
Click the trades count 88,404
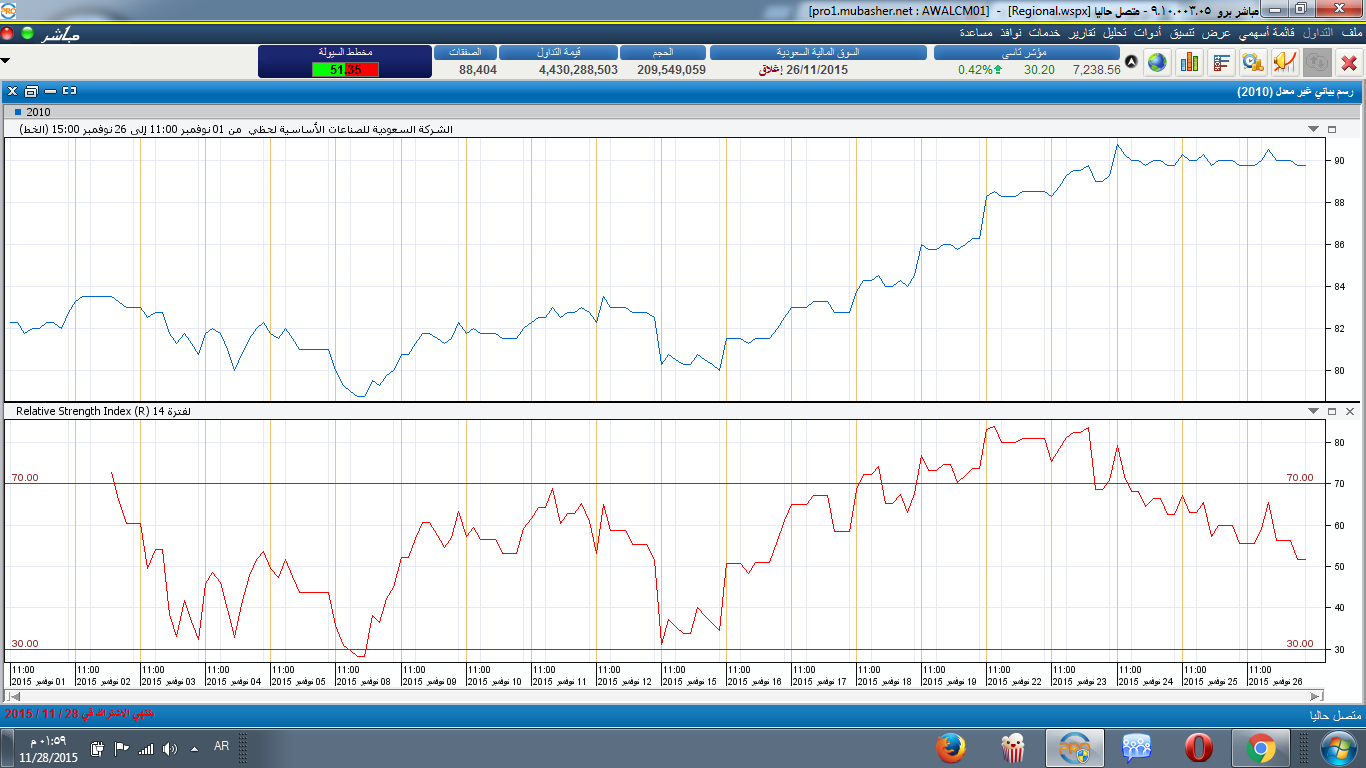pyautogui.click(x=478, y=70)
